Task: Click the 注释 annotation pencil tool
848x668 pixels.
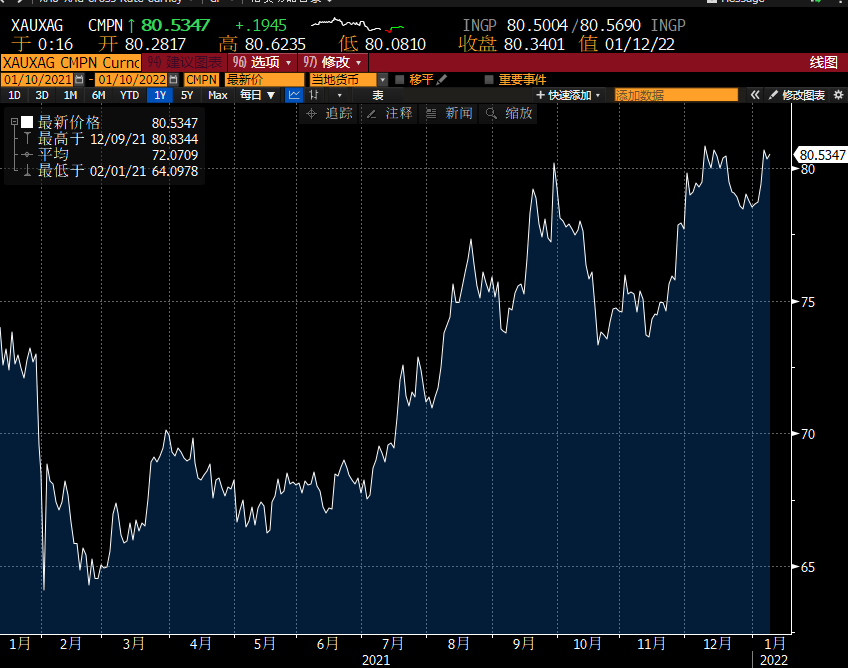Action: 389,114
